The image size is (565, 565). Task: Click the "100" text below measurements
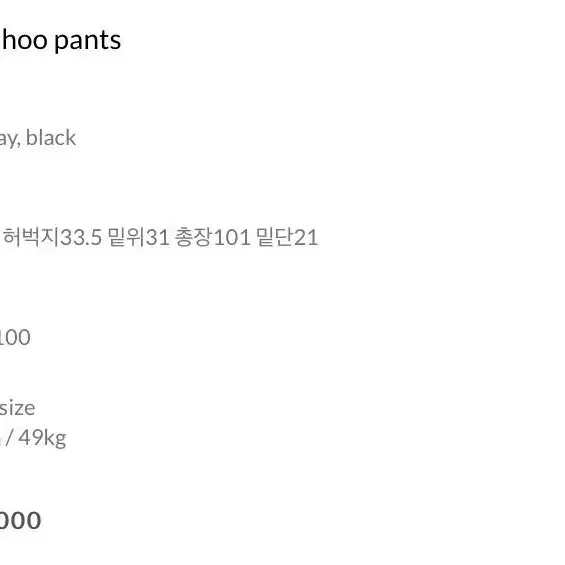click(14, 338)
